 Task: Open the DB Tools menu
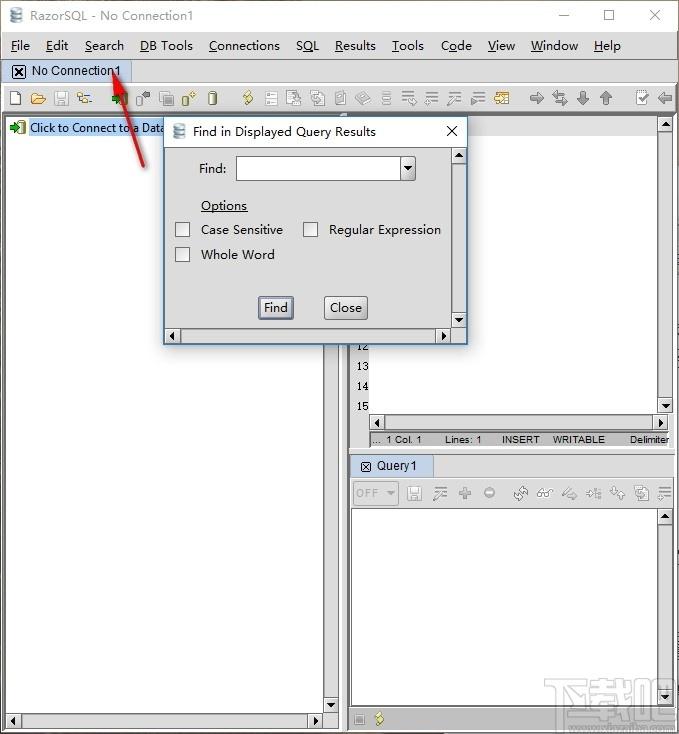click(166, 46)
